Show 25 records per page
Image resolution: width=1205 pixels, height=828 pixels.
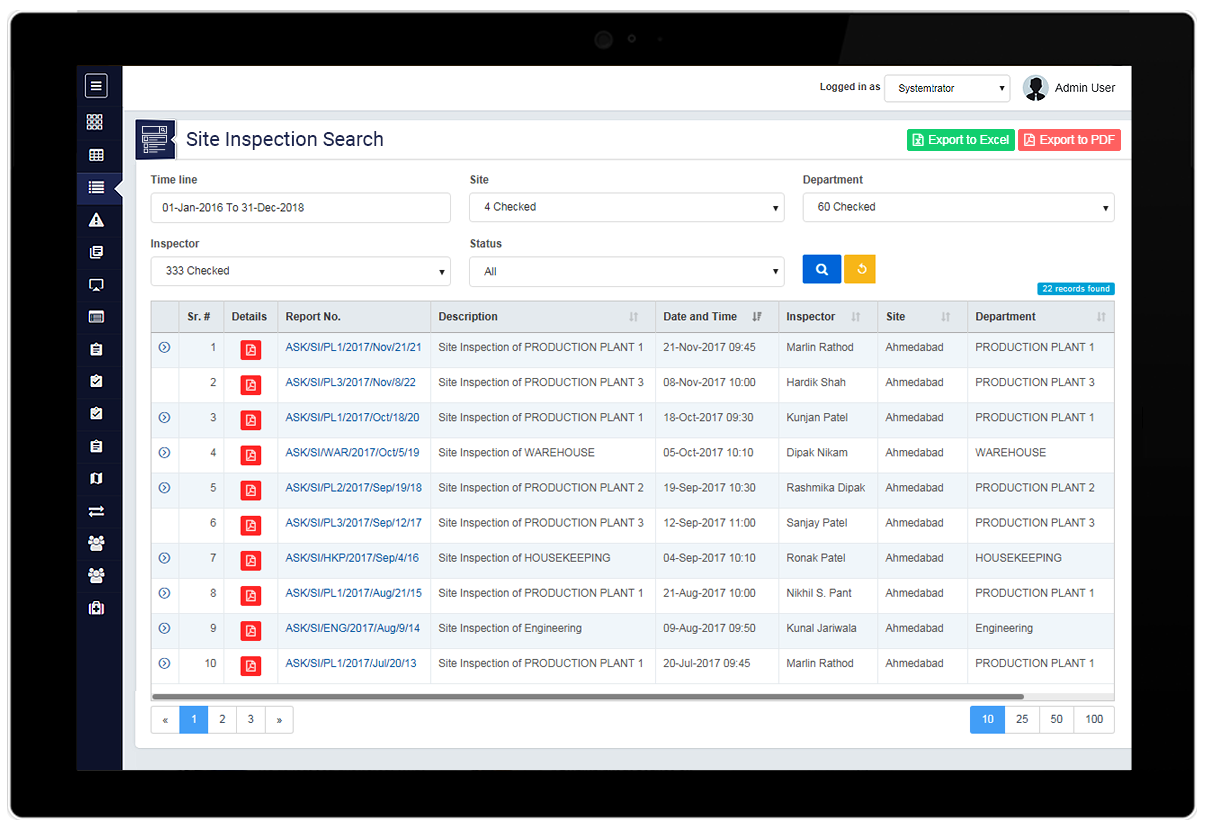tap(1022, 719)
